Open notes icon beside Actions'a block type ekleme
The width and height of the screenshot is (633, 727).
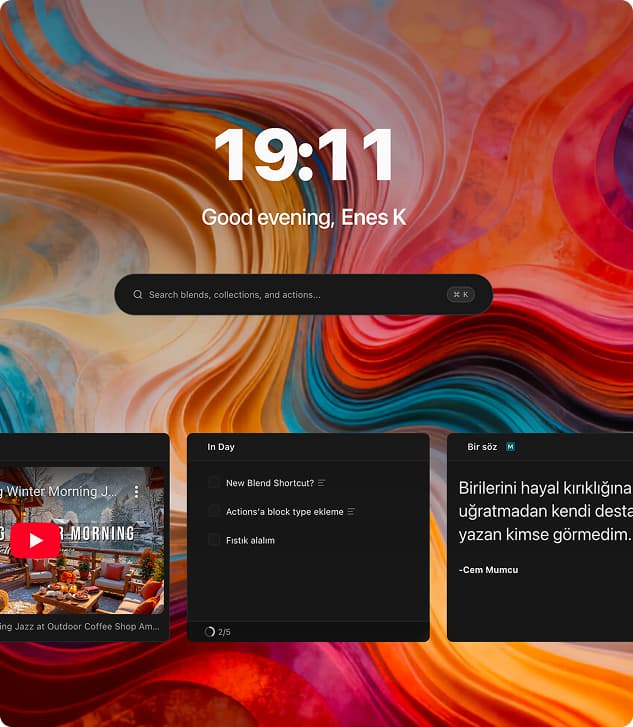(x=351, y=512)
